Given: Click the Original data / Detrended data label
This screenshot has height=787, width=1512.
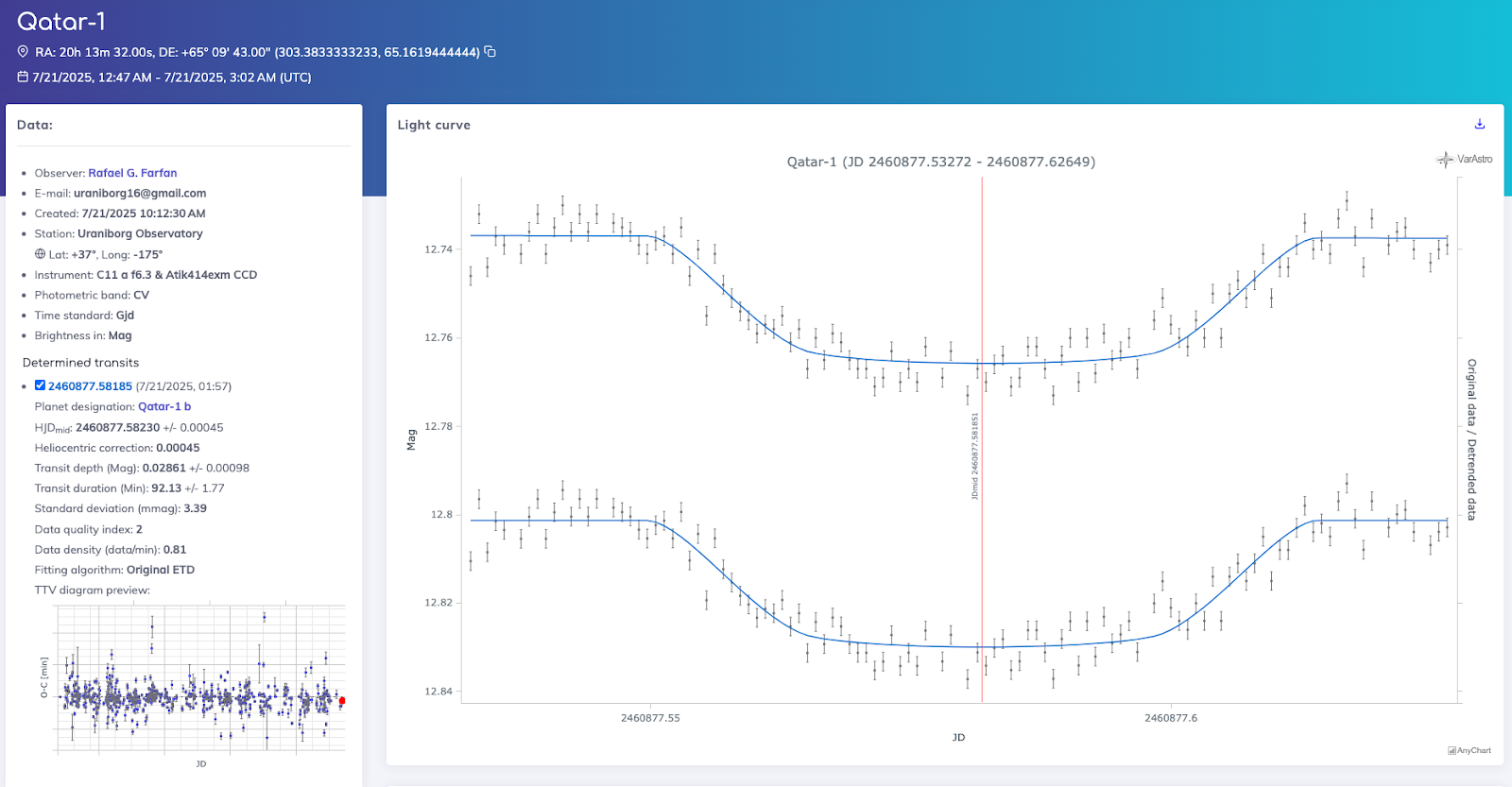Looking at the screenshot, I should tap(1471, 439).
